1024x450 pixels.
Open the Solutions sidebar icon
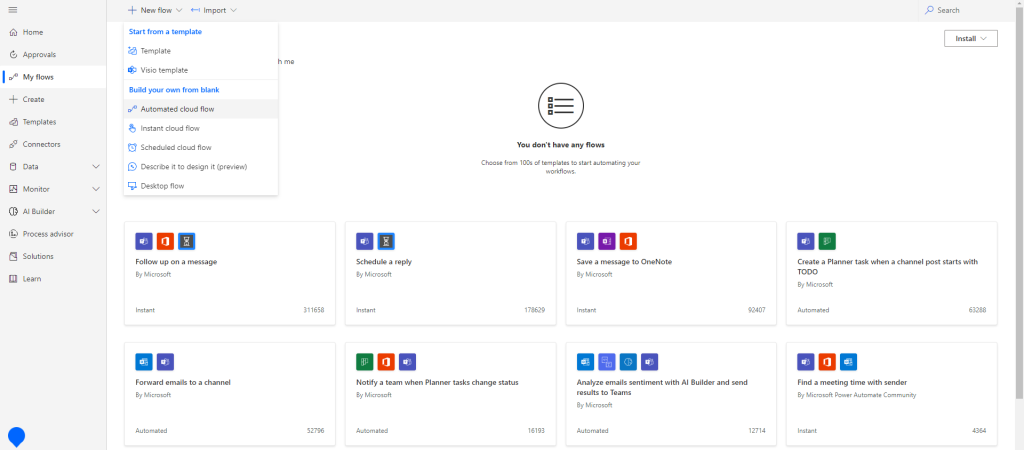click(13, 257)
